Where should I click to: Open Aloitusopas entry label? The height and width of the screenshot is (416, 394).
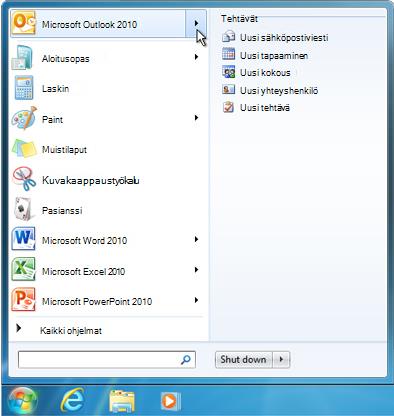click(x=66, y=59)
